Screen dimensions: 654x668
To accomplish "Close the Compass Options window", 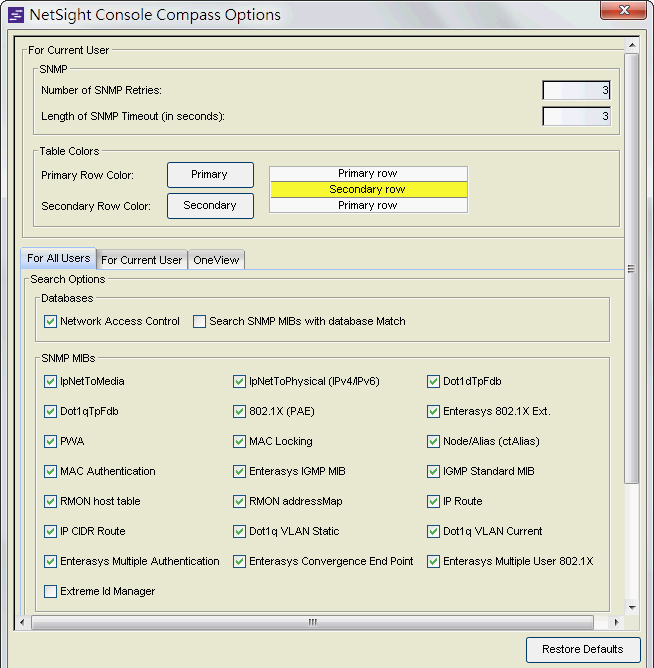I will point(624,10).
